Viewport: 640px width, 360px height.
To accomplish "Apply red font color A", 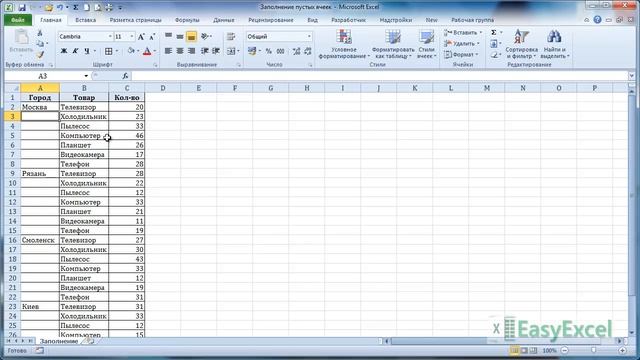I will pos(147,51).
